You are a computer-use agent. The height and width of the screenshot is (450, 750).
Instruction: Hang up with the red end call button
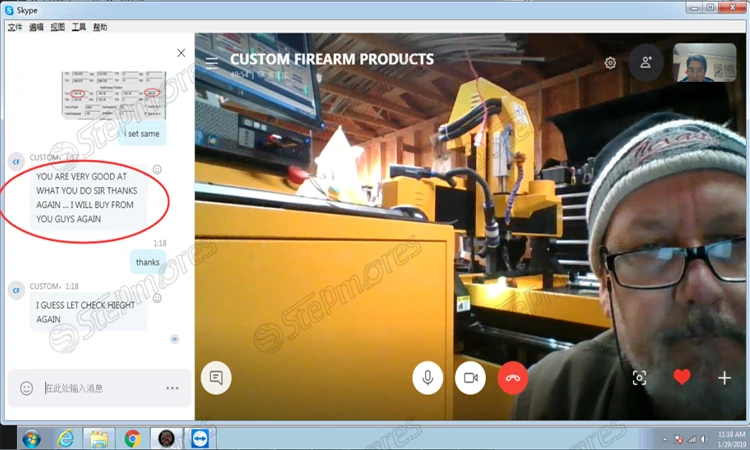pyautogui.click(x=513, y=377)
